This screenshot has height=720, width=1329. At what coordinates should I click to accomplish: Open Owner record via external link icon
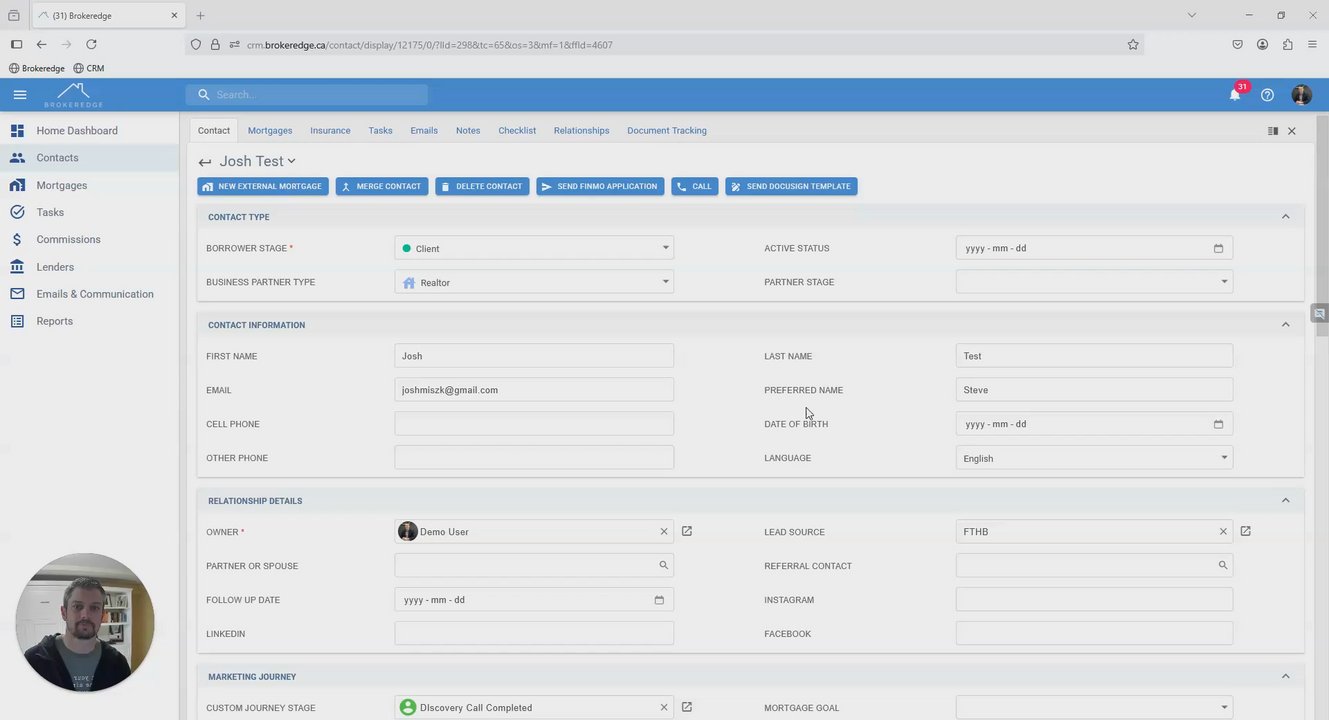687,531
